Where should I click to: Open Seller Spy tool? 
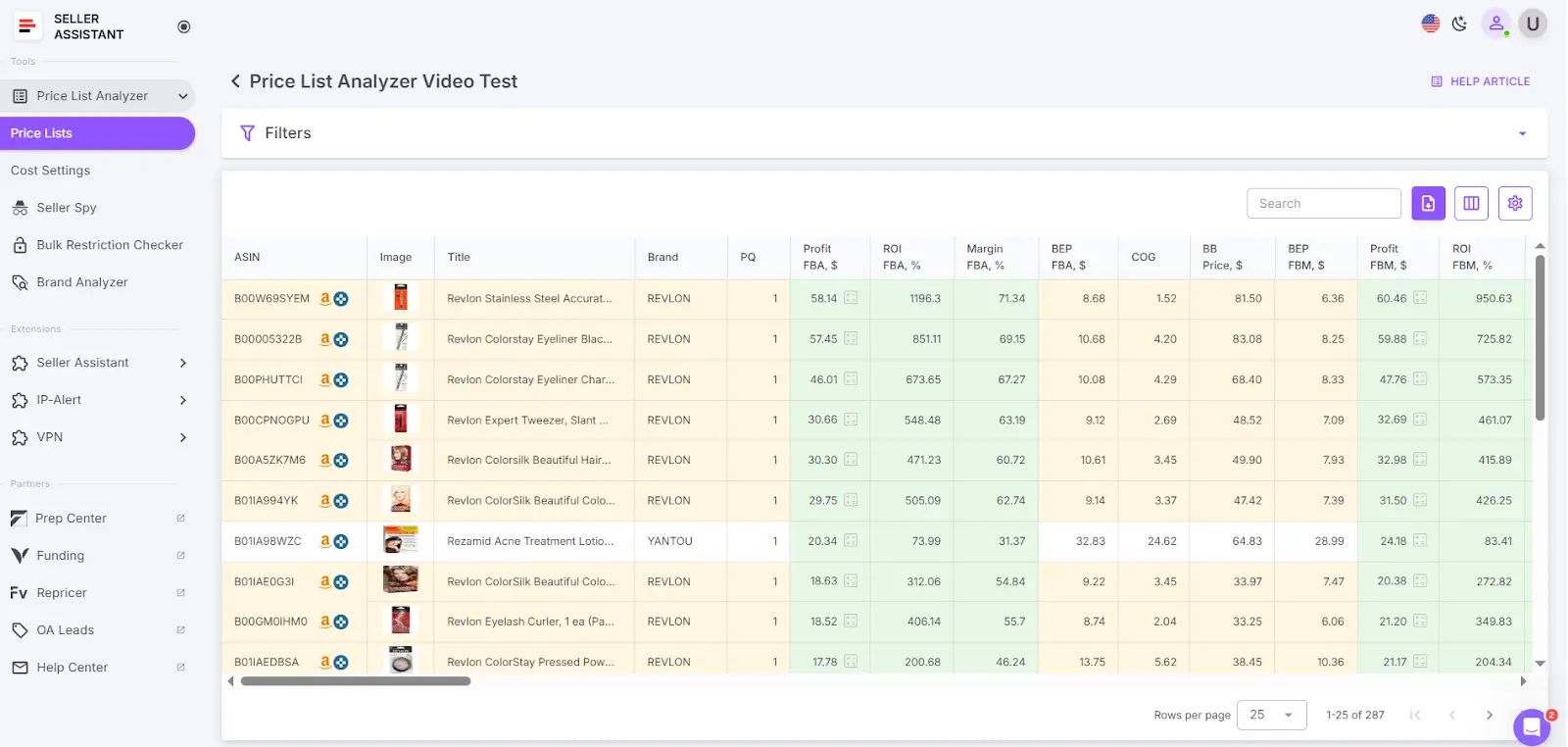point(67,208)
